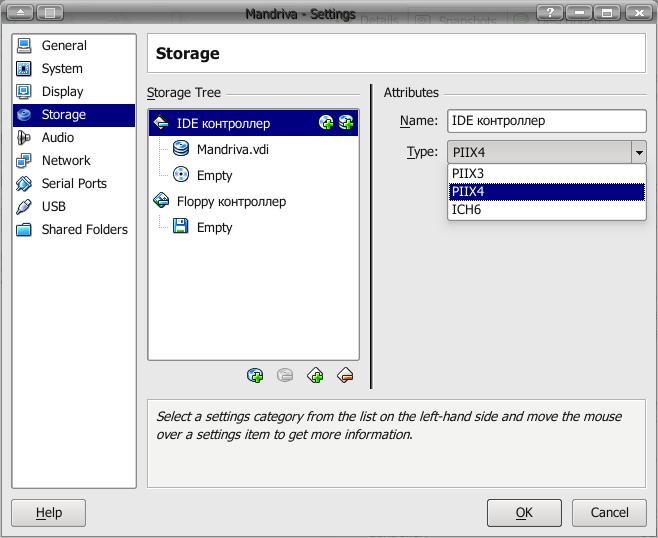Add hard disk to IDE controller
Viewport: 658px width, 538px height.
[x=346, y=123]
